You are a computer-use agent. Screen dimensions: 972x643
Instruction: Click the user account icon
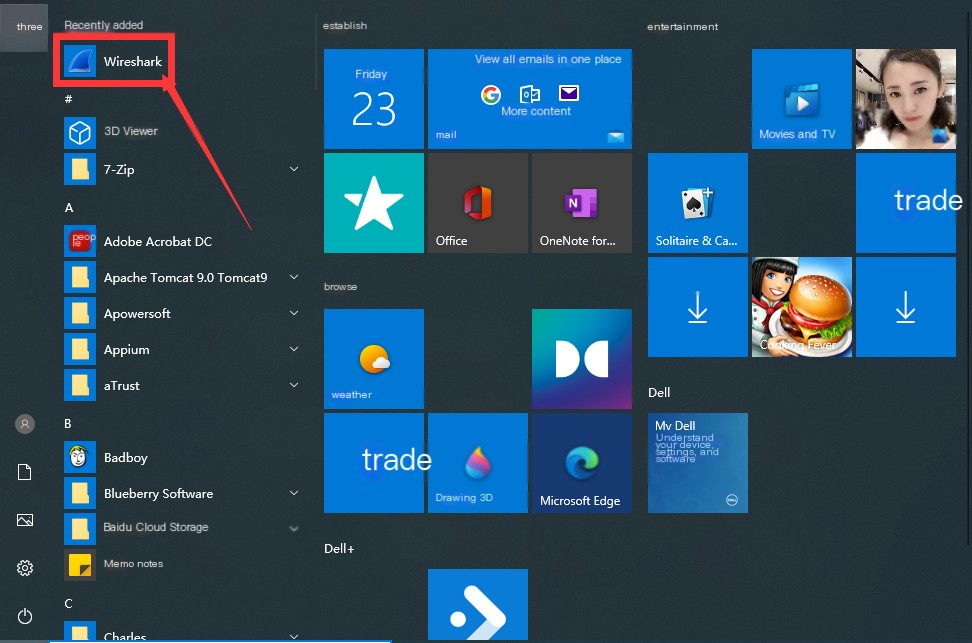25,424
